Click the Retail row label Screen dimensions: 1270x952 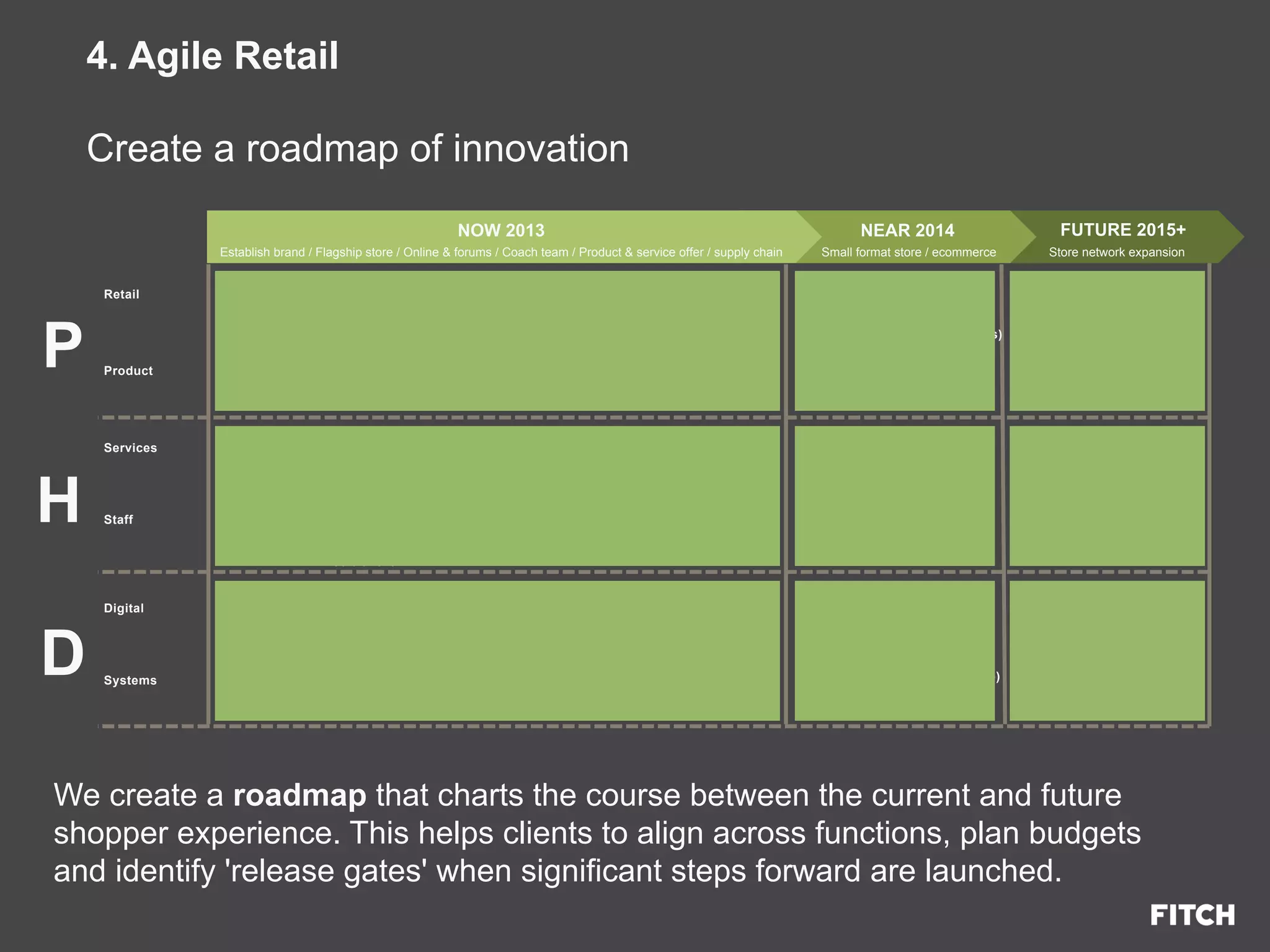[122, 294]
